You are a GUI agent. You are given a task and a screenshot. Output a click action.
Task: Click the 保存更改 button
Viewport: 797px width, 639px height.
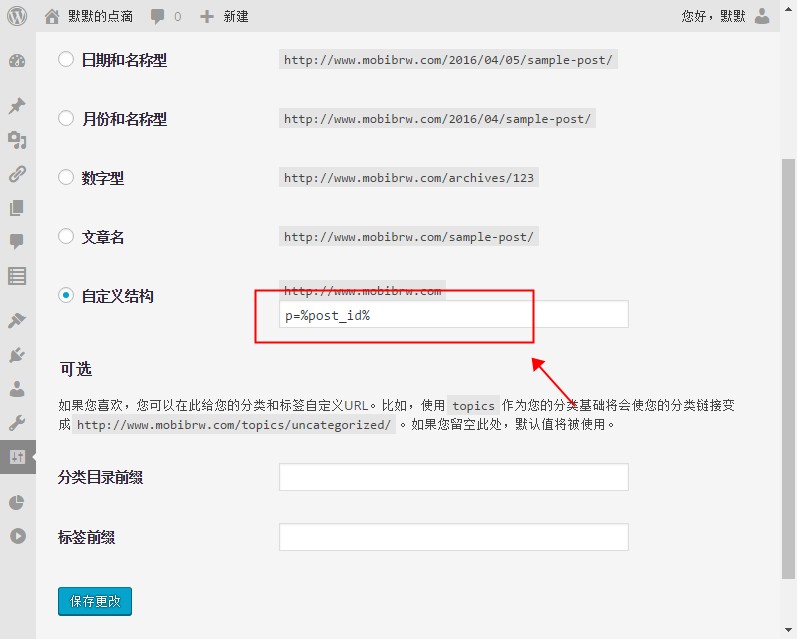(95, 601)
